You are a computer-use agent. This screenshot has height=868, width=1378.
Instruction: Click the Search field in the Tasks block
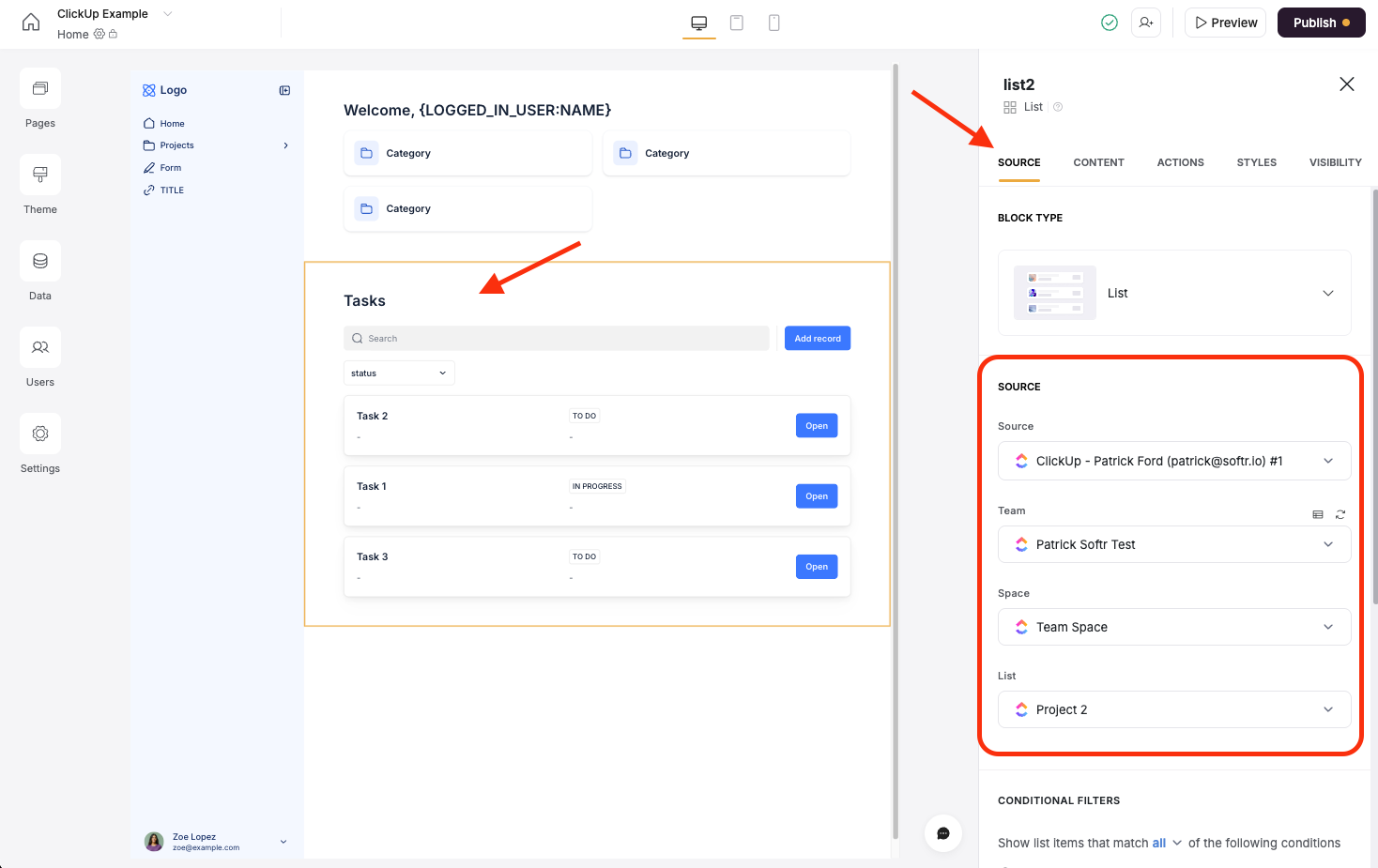click(556, 338)
